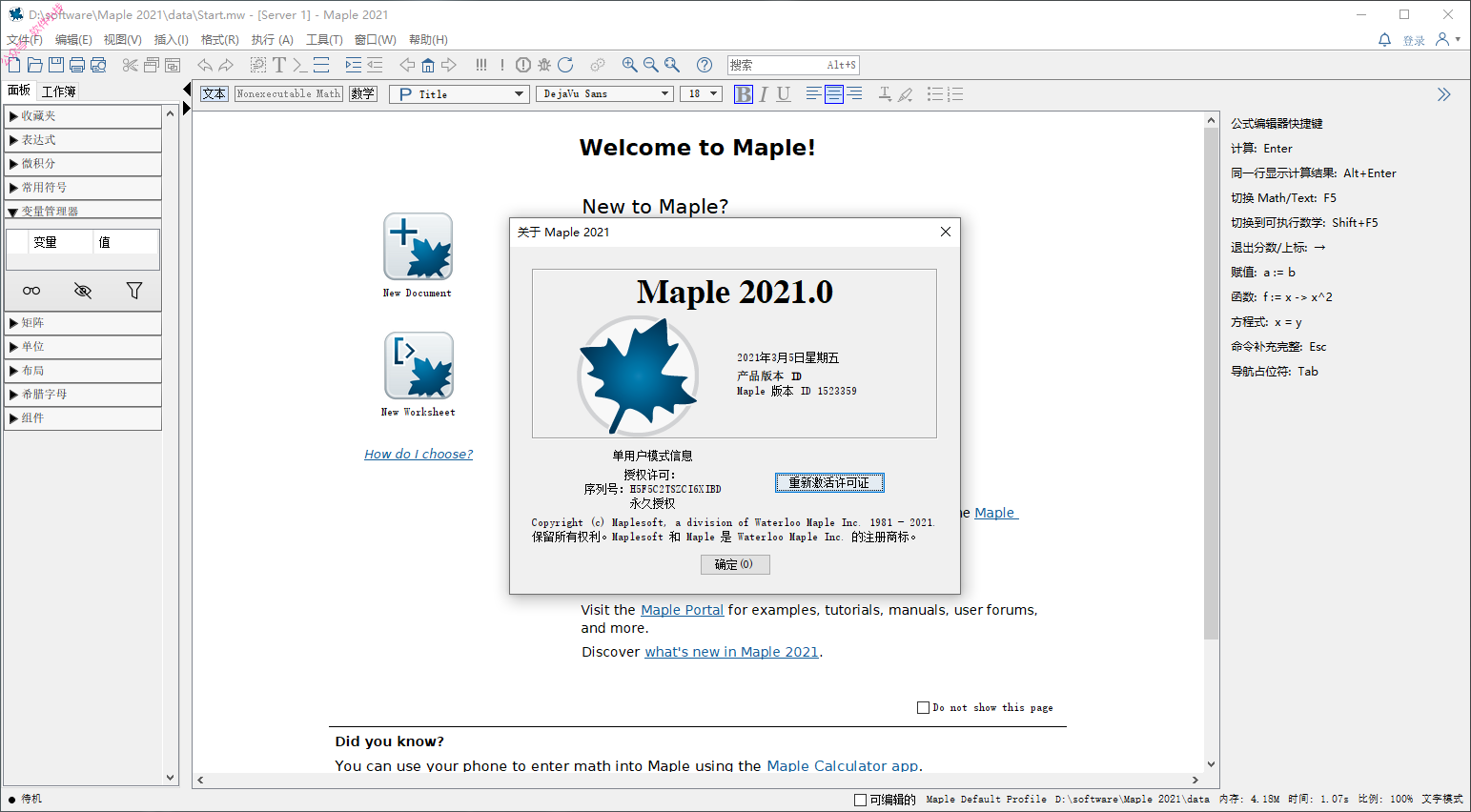Print the current document
Image resolution: width=1471 pixels, height=812 pixels.
[x=76, y=65]
